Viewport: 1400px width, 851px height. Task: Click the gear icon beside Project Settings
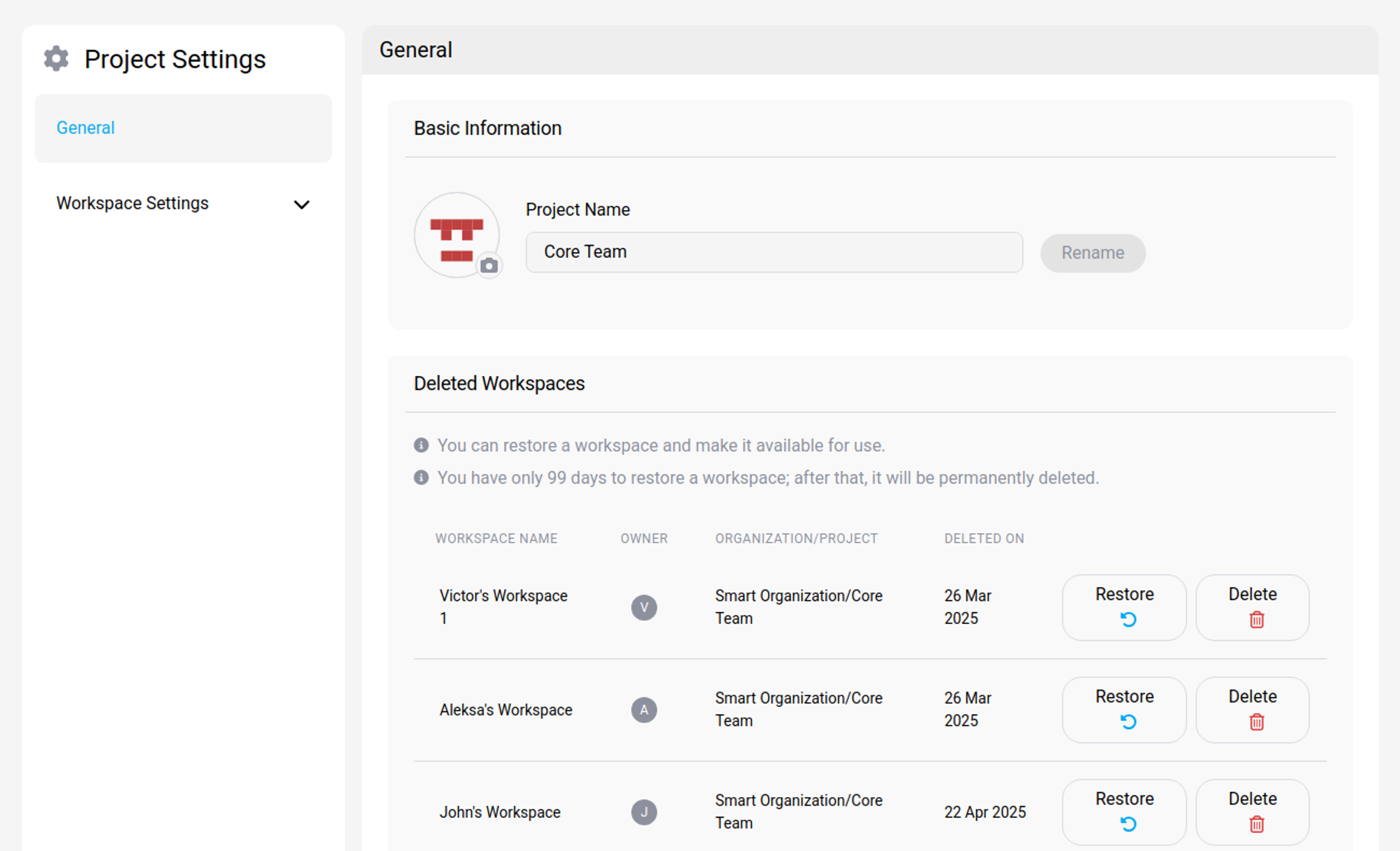pos(56,59)
